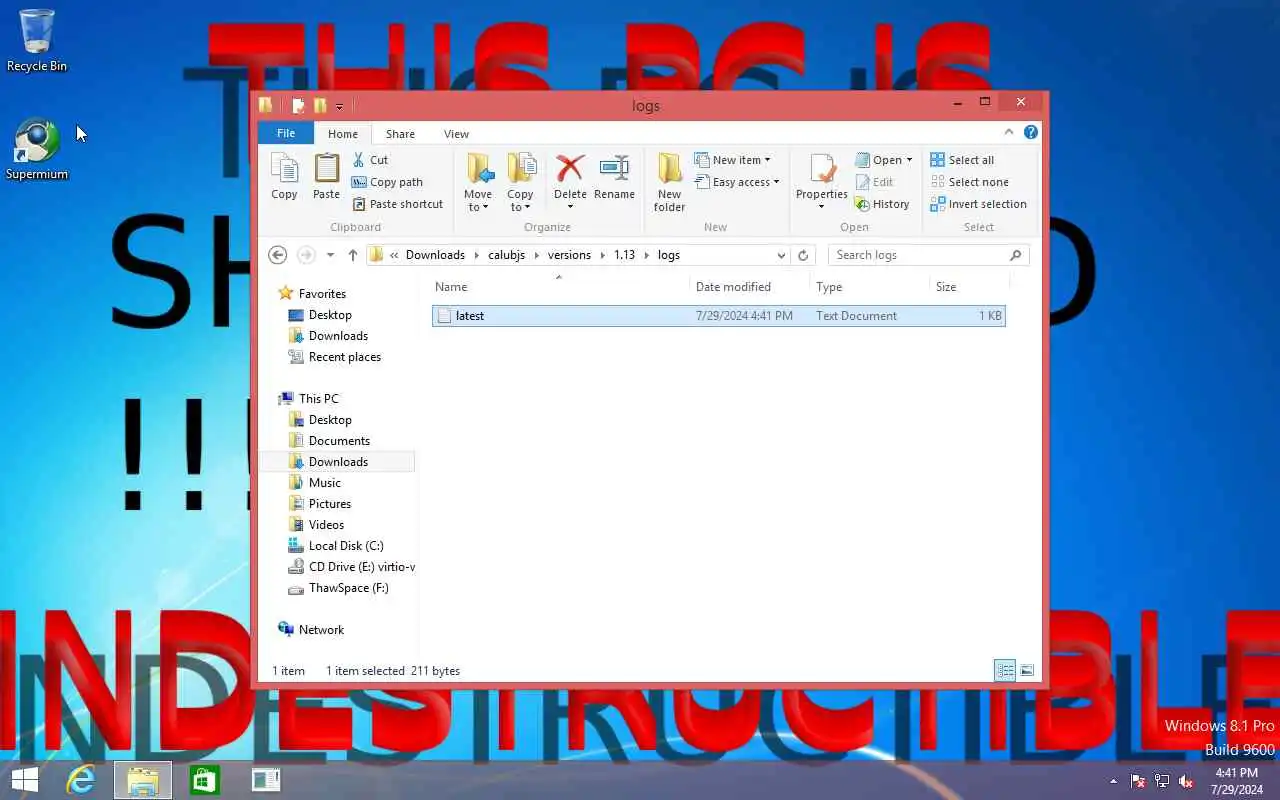Image resolution: width=1280 pixels, height=800 pixels.
Task: Navigate to calubjs in breadcrumb
Action: [506, 255]
